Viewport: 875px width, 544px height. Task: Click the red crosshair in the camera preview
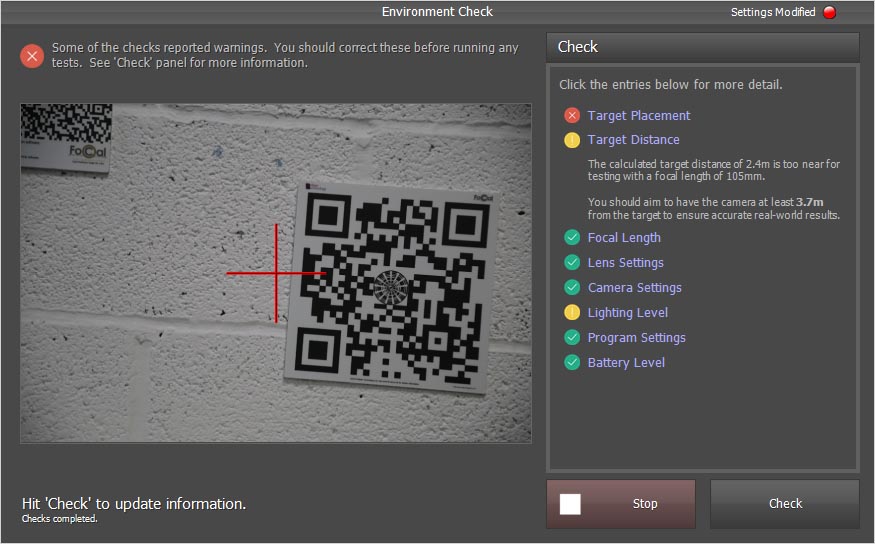276,273
